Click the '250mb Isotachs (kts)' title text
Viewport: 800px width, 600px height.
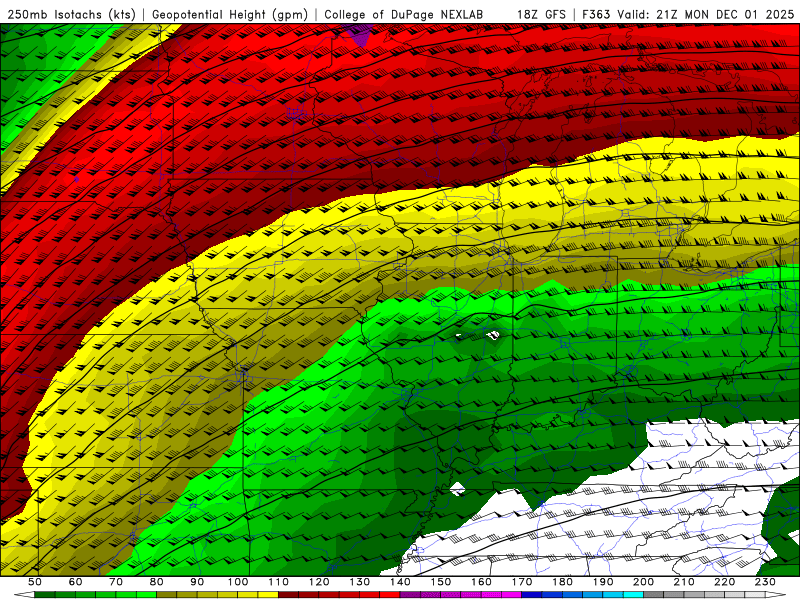click(71, 14)
